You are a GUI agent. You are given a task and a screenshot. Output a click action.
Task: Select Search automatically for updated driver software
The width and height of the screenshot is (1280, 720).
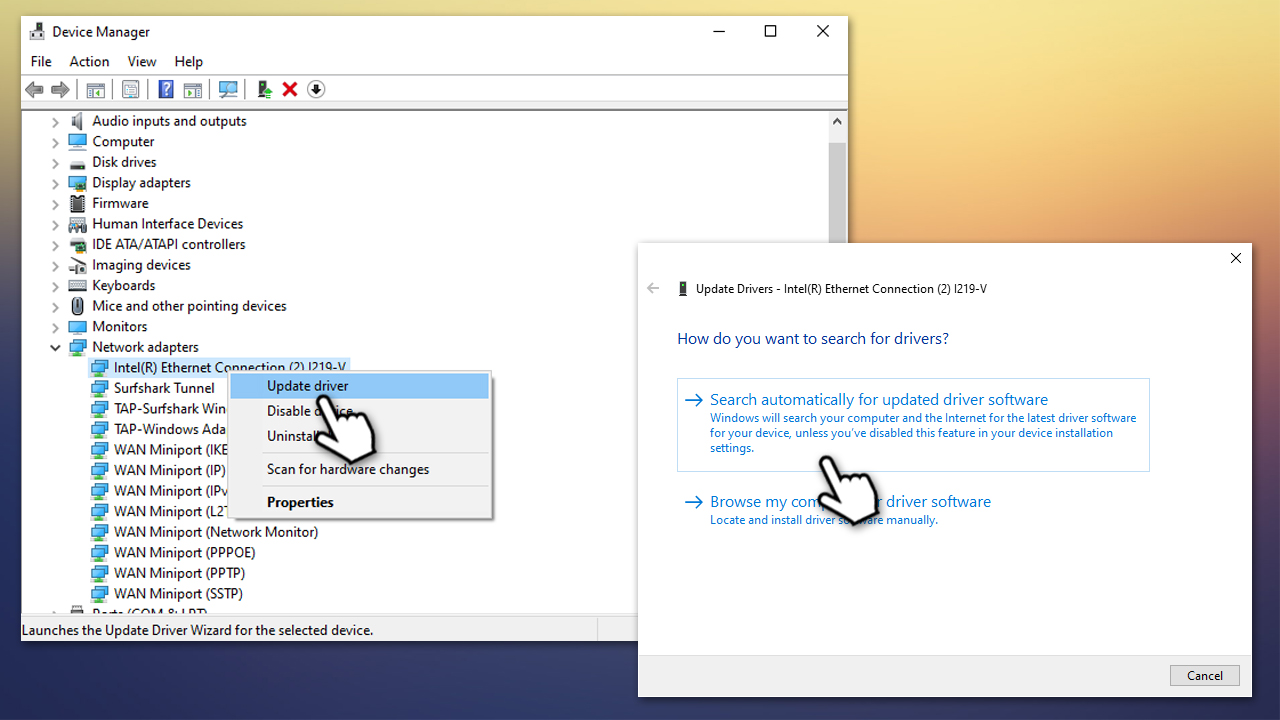click(x=913, y=425)
